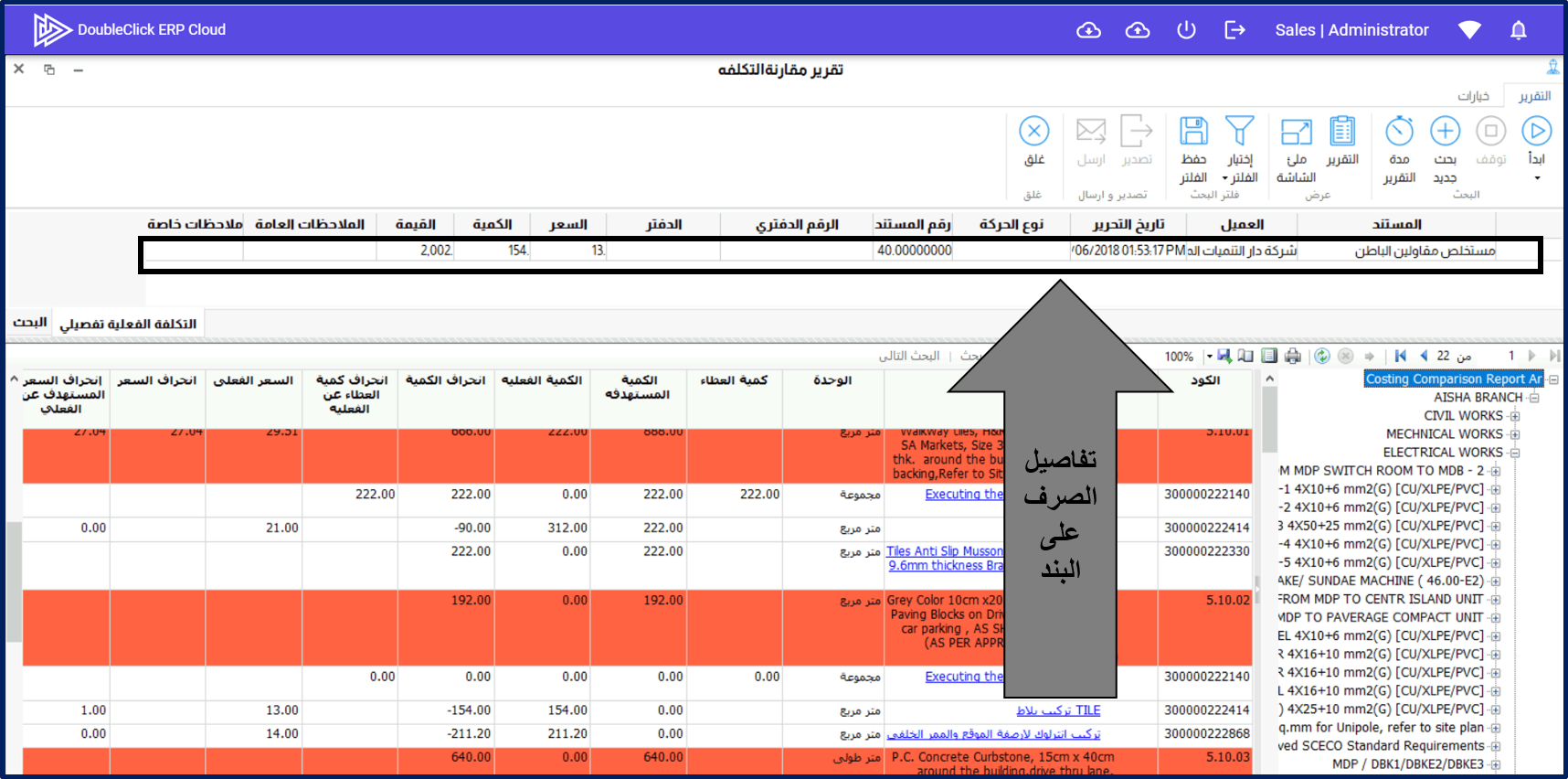Open the تركيب انترلوك لارصفة الموقع link
This screenshot has height=779, width=1568.
993,734
